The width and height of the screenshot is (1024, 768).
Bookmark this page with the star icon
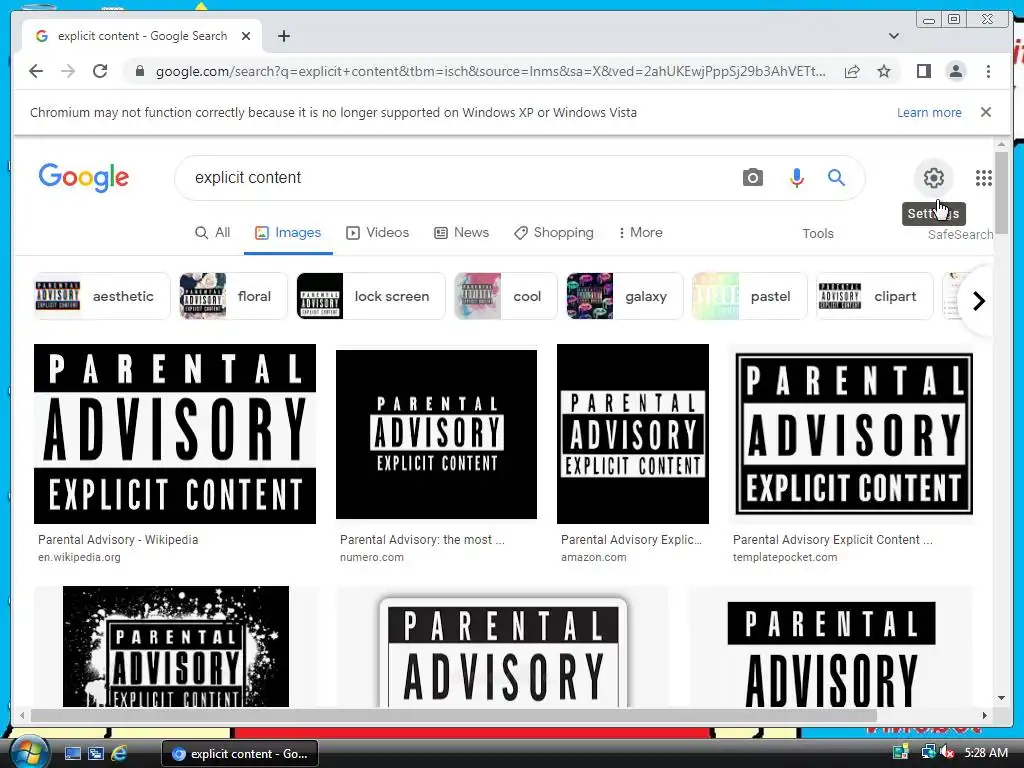pyautogui.click(x=884, y=71)
